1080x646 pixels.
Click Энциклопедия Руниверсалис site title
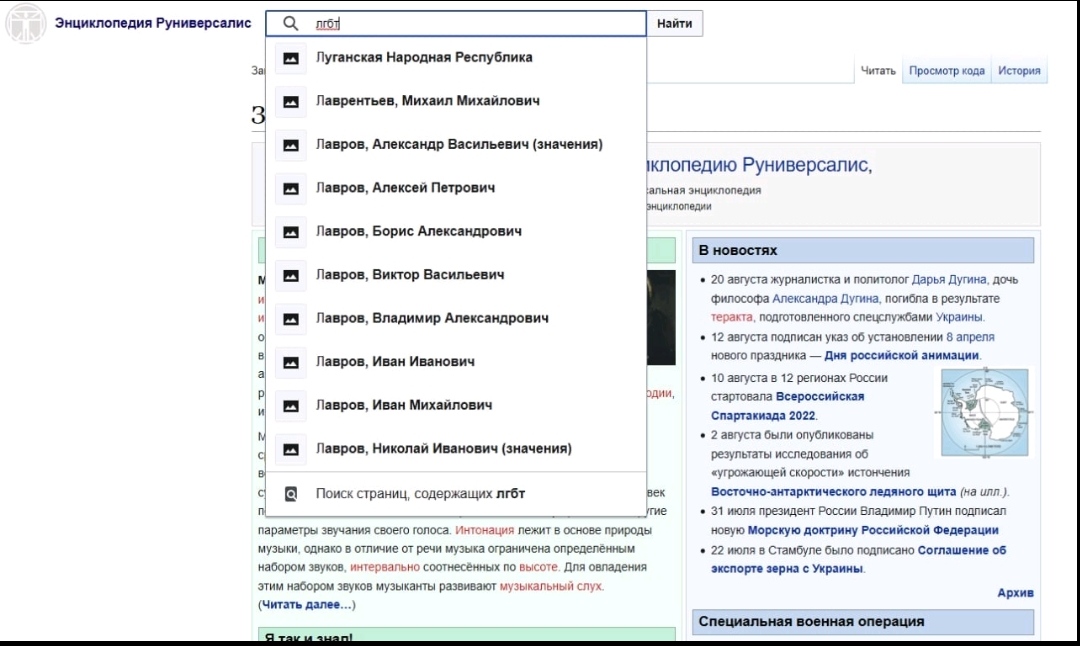[153, 23]
